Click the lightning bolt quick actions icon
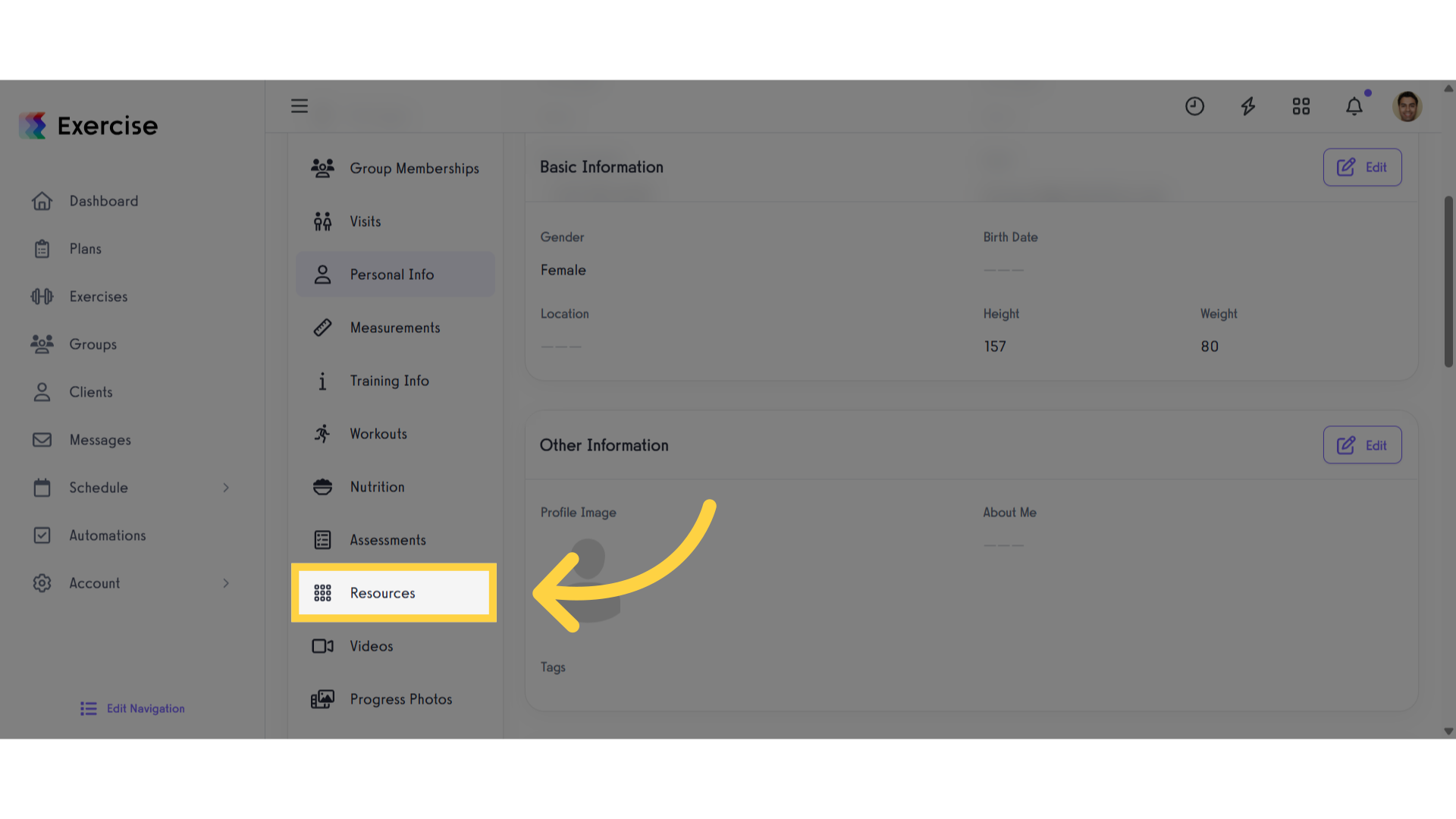Image resolution: width=1456 pixels, height=819 pixels. tap(1248, 106)
